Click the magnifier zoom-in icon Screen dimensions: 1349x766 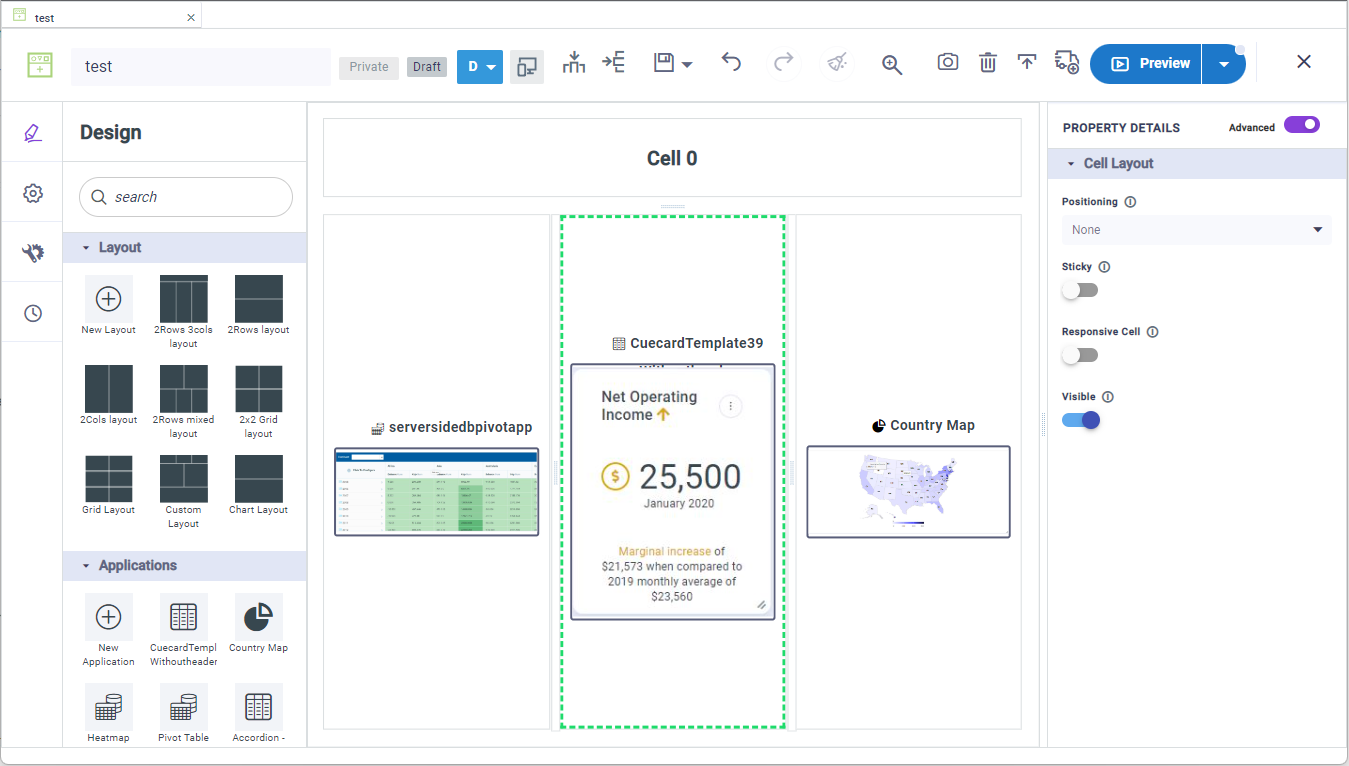tap(892, 65)
